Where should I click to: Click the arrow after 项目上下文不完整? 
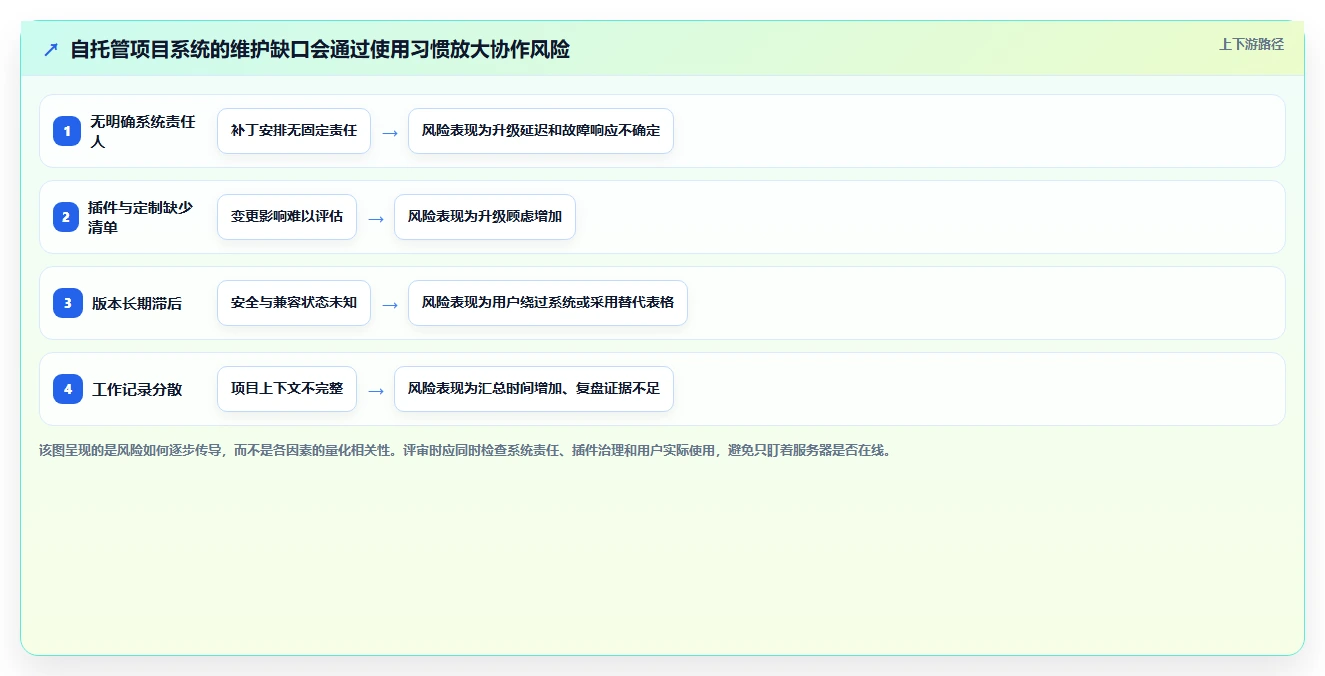click(x=376, y=390)
